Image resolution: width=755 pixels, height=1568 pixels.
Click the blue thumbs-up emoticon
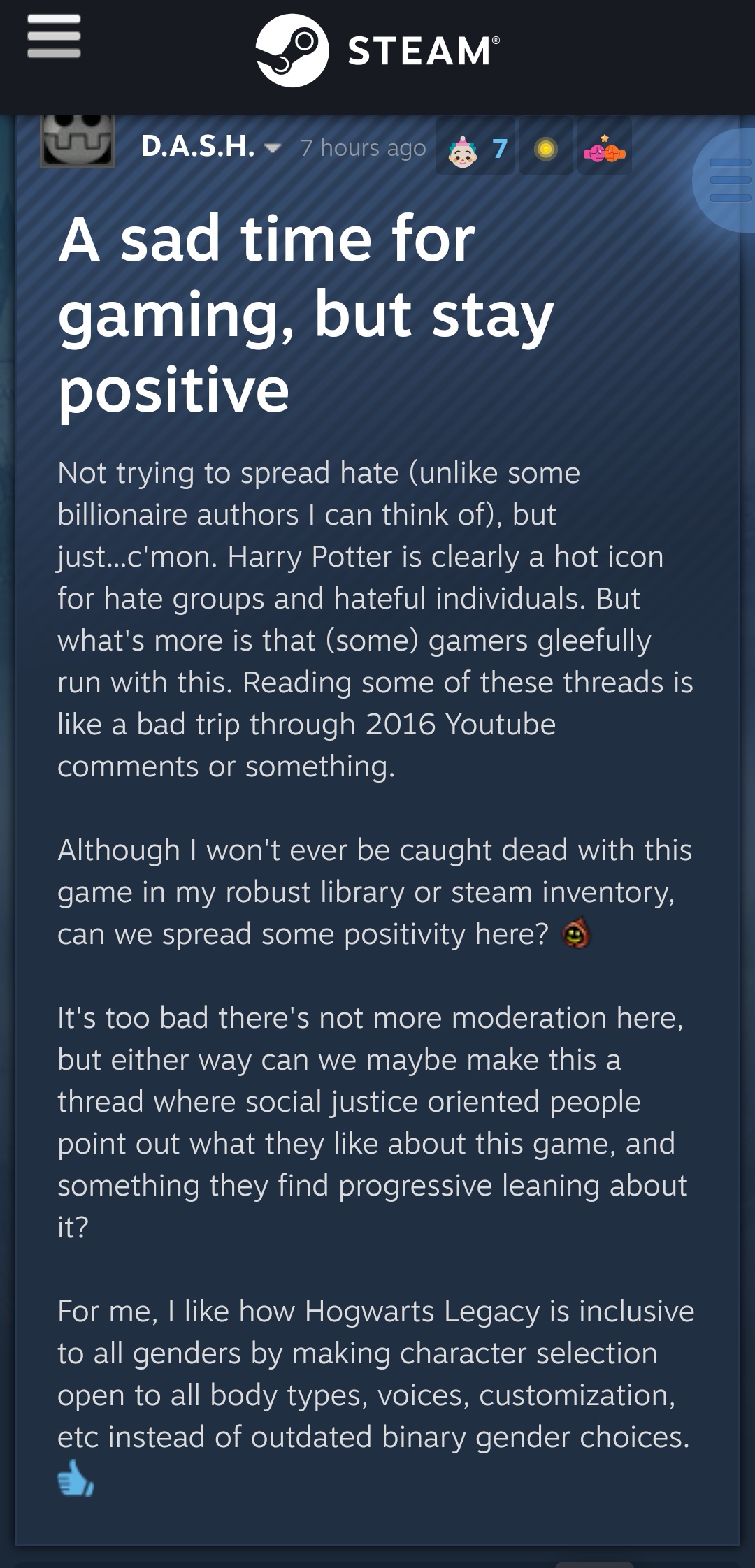[x=75, y=1477]
